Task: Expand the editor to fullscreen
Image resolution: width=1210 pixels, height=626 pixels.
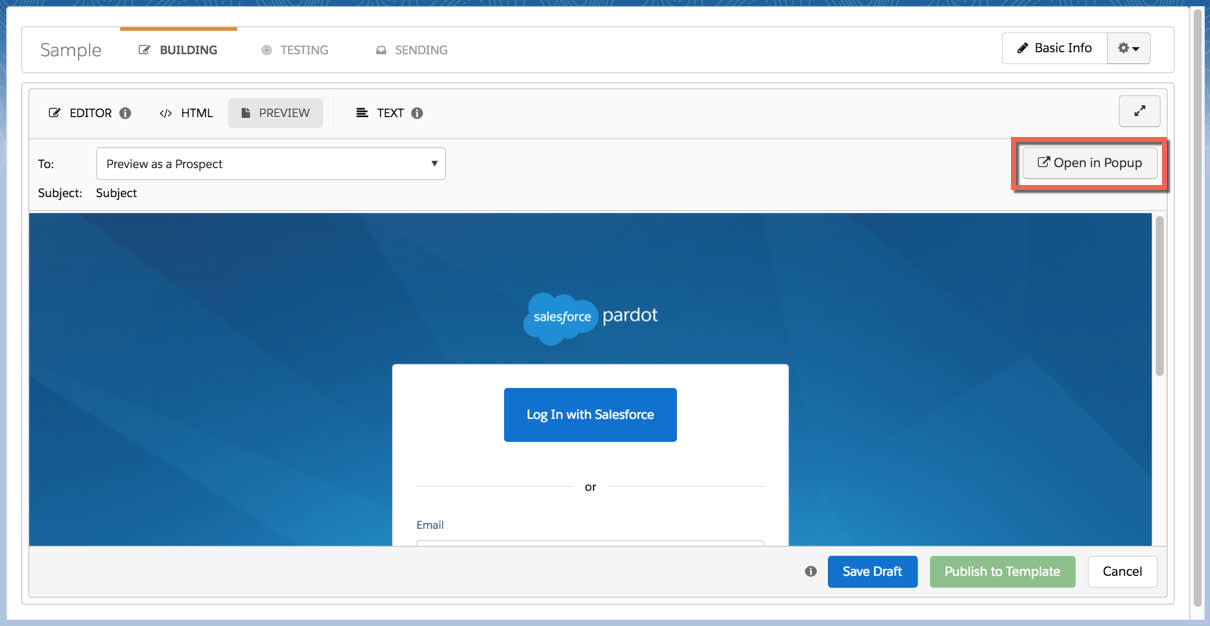Action: 1139,112
